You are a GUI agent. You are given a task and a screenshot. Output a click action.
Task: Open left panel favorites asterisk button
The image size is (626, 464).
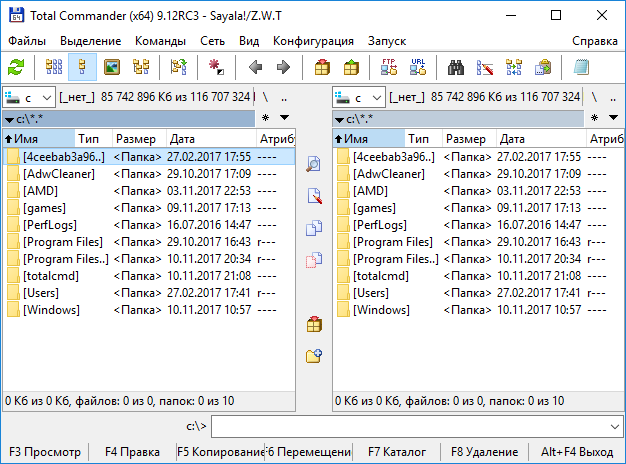265,117
